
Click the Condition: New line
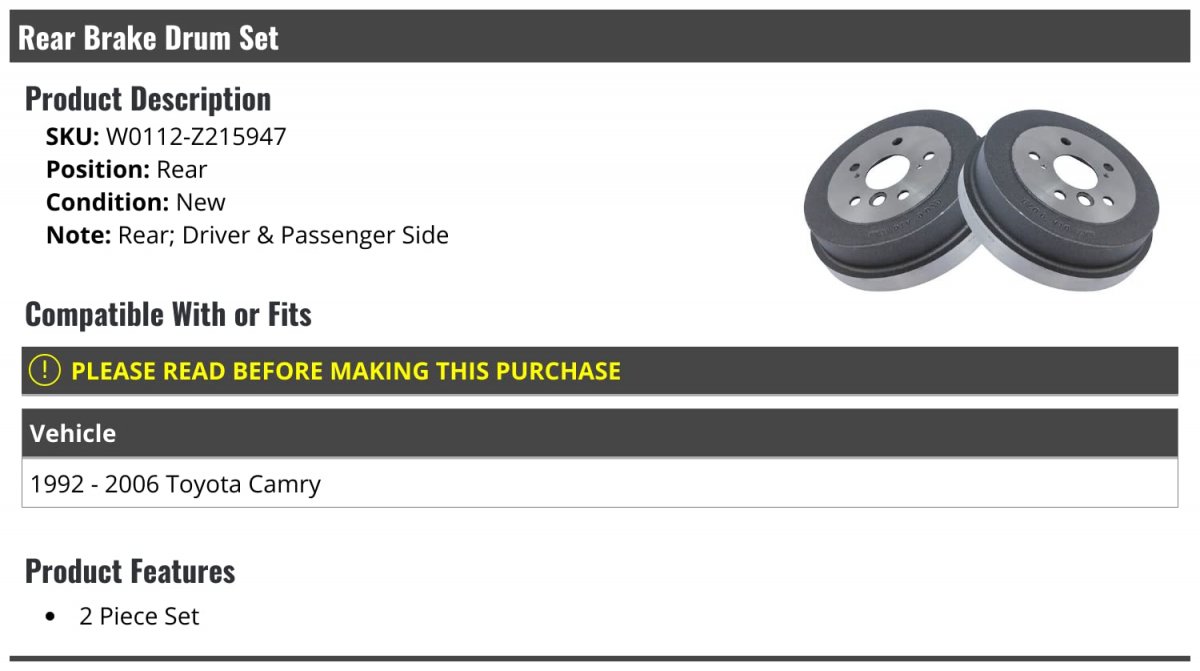[x=136, y=203]
